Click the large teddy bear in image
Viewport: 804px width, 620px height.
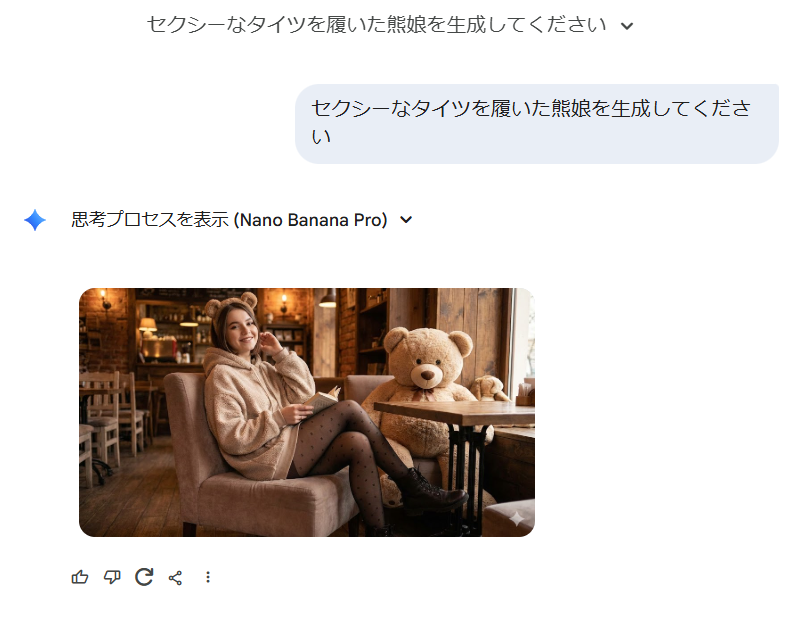[427, 392]
